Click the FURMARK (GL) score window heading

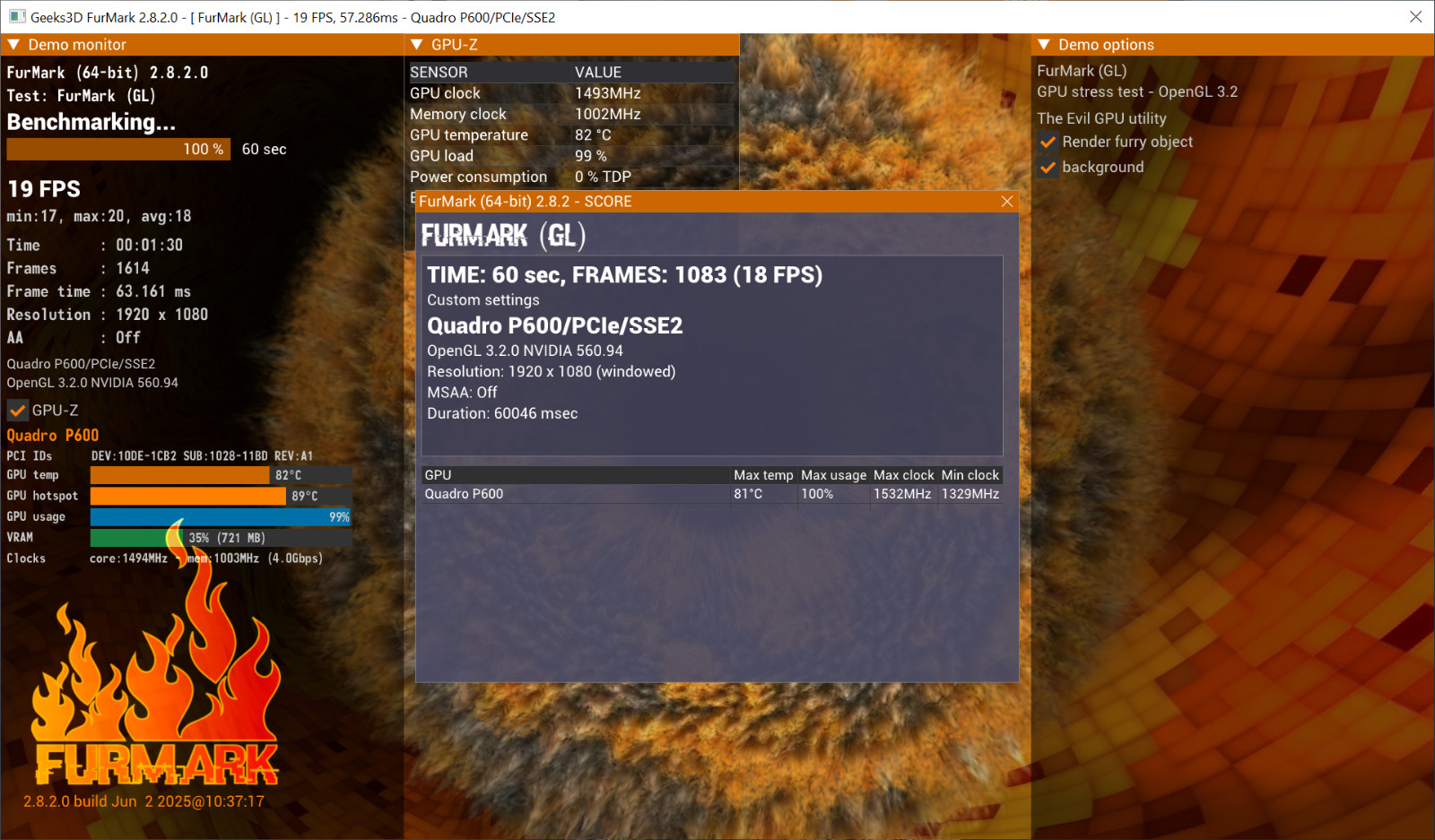pos(503,236)
